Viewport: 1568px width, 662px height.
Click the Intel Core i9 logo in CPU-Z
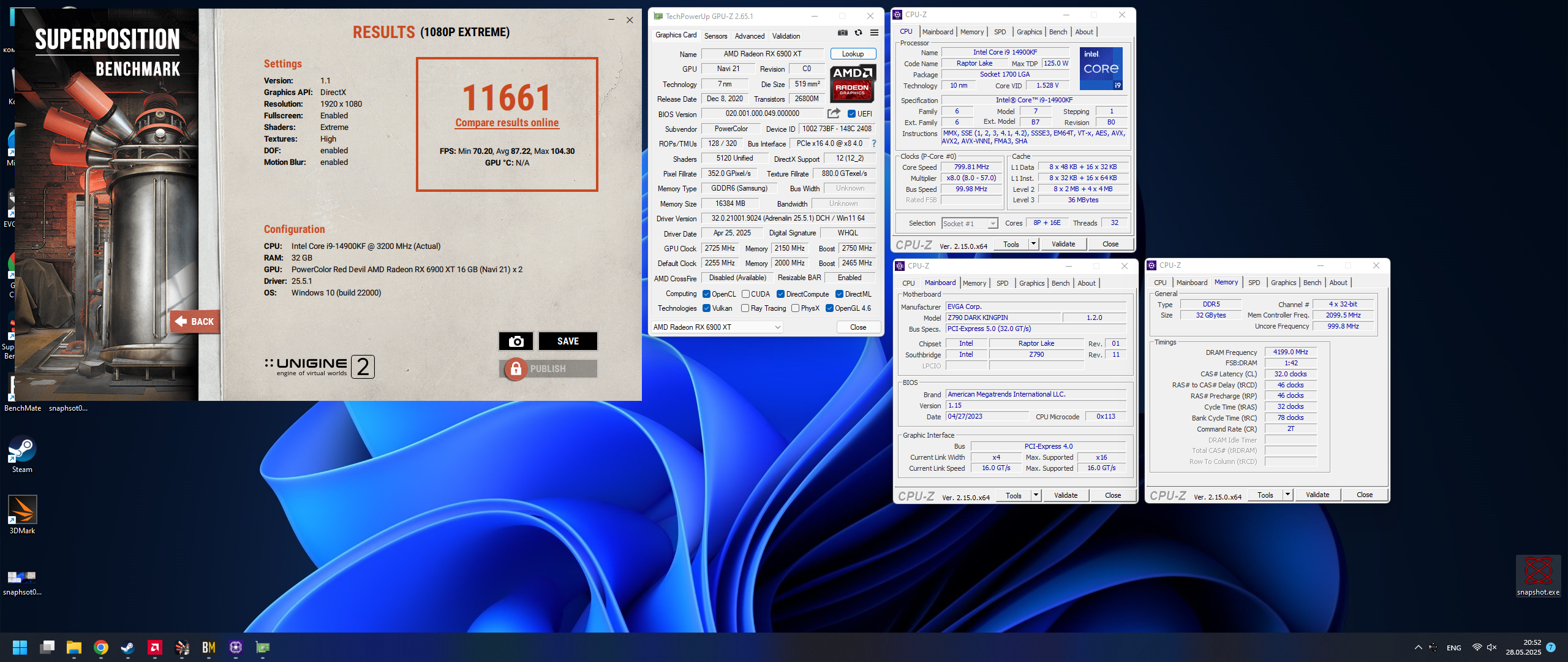tap(1101, 69)
